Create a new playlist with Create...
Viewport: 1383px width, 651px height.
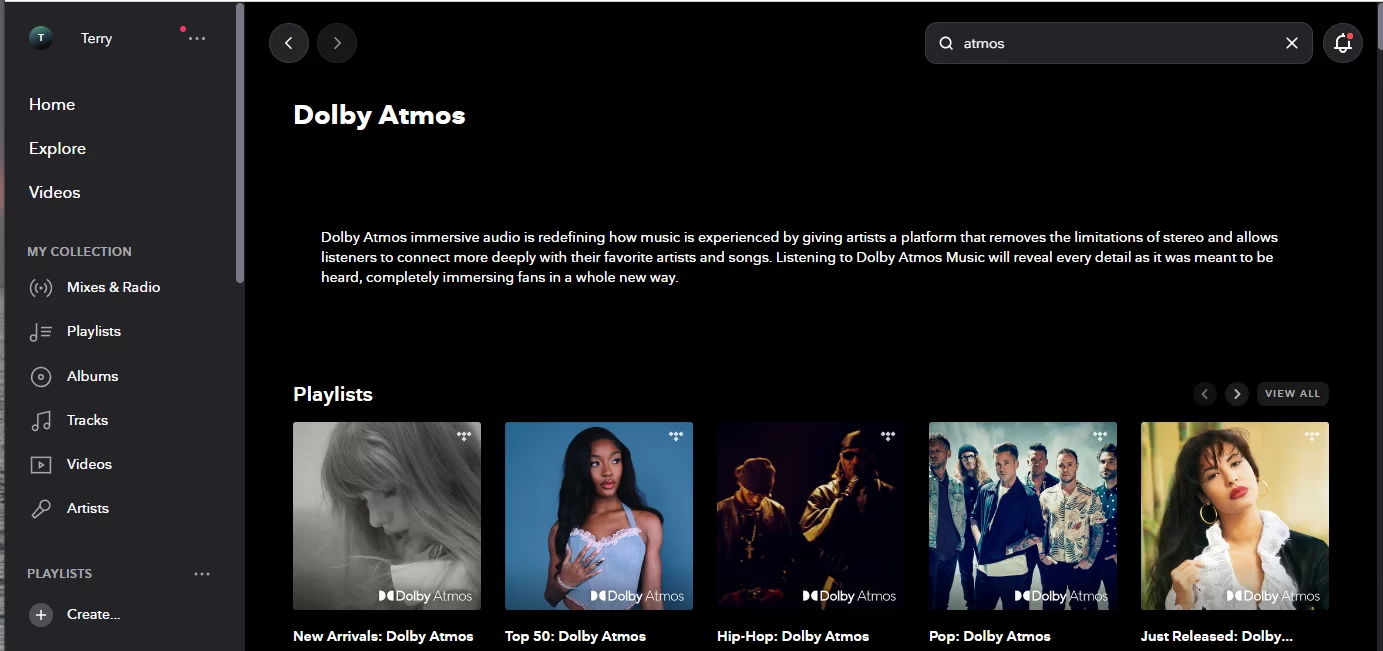point(75,615)
